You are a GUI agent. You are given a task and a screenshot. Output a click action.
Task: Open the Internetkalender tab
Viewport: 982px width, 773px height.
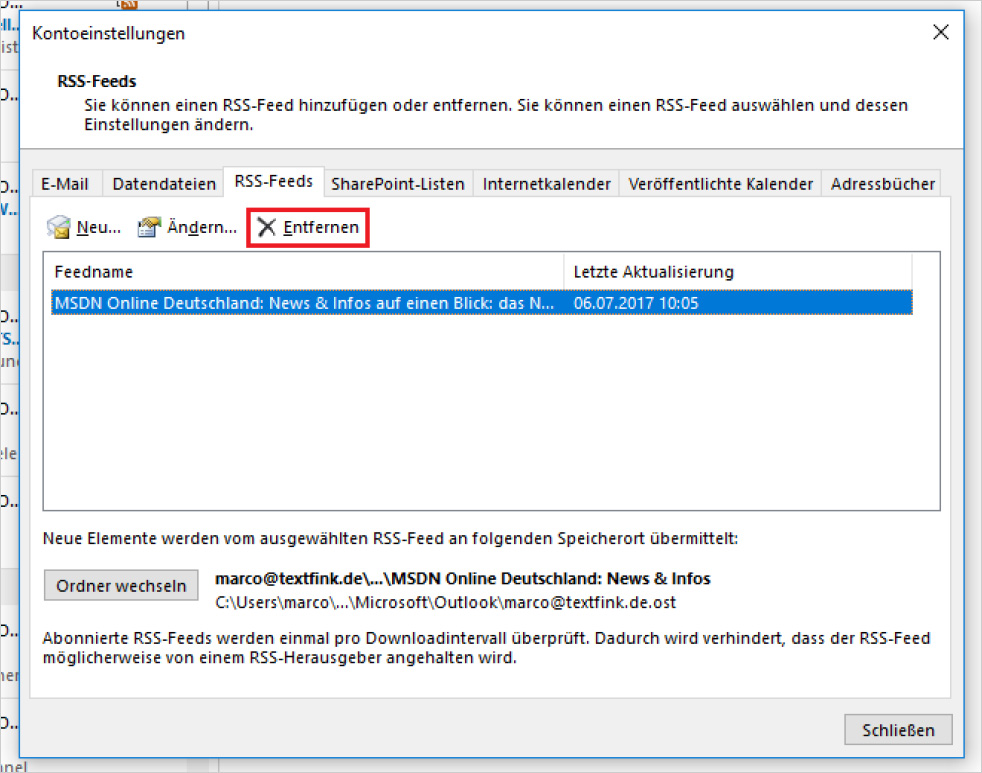(x=546, y=184)
